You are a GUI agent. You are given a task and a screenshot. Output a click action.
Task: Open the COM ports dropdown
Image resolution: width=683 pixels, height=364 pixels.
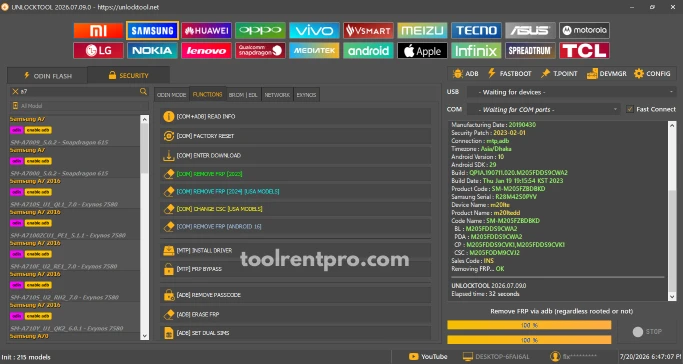pos(544,109)
